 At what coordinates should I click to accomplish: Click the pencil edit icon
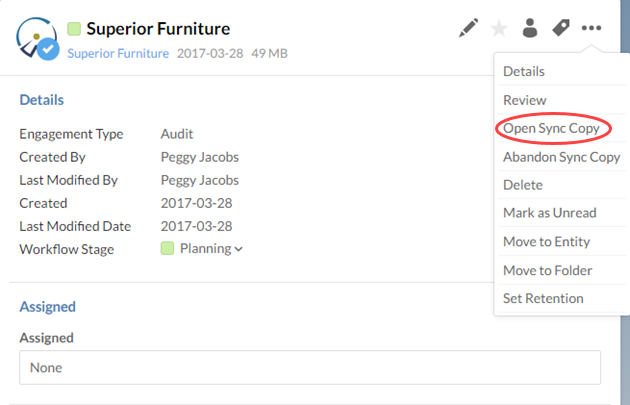(x=468, y=28)
